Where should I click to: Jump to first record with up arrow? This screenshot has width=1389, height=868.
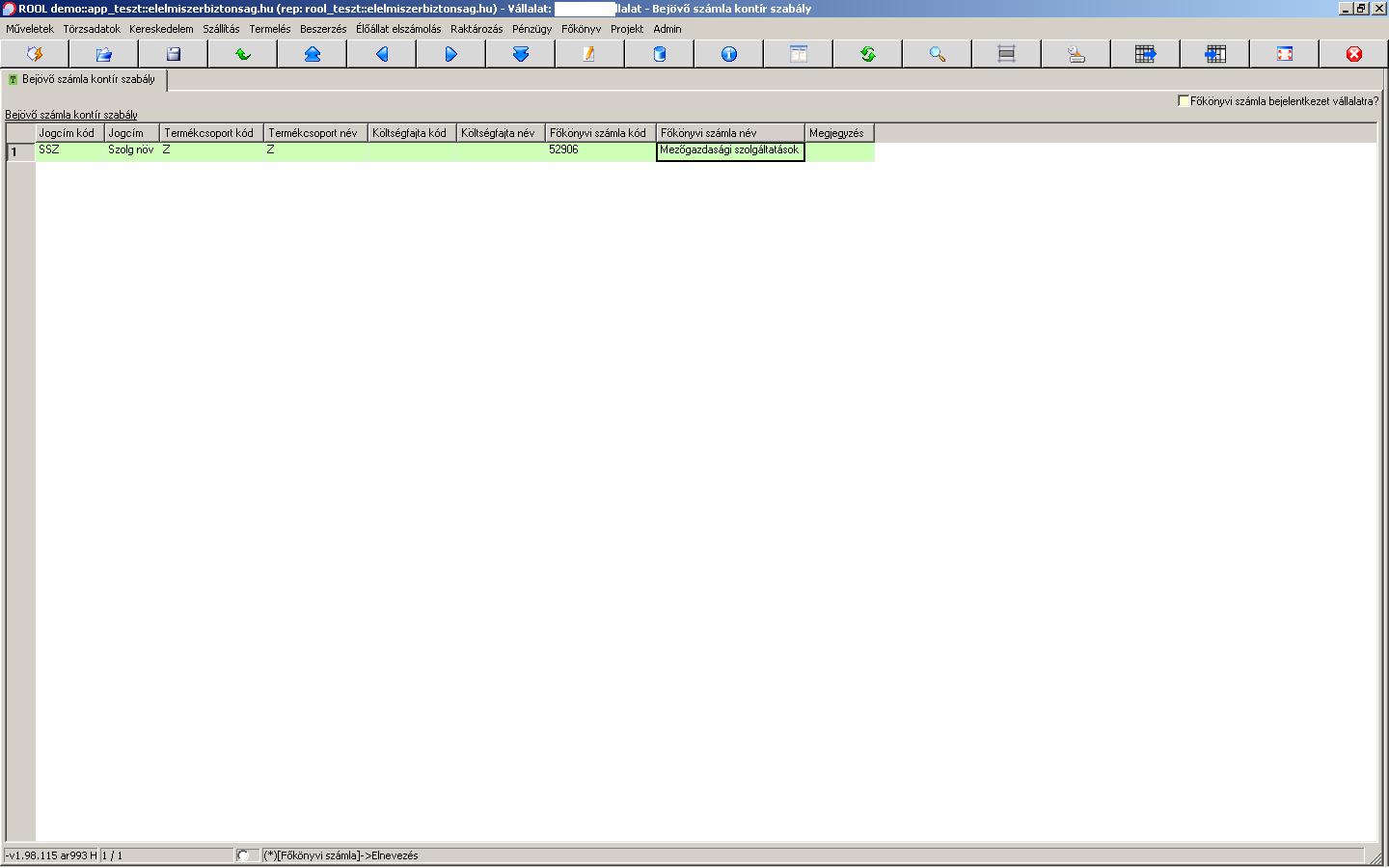[313, 54]
